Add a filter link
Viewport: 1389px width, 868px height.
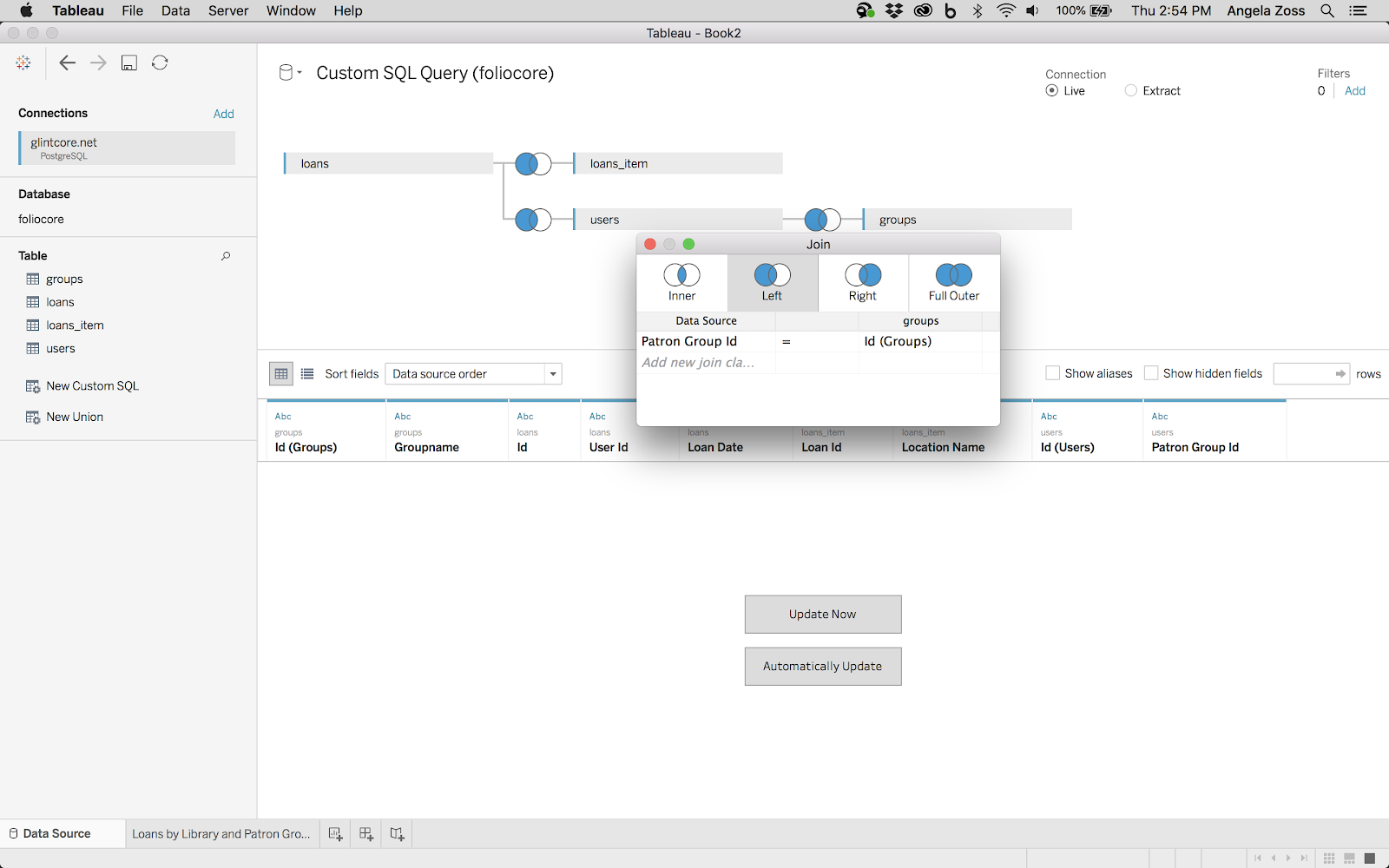[1355, 90]
